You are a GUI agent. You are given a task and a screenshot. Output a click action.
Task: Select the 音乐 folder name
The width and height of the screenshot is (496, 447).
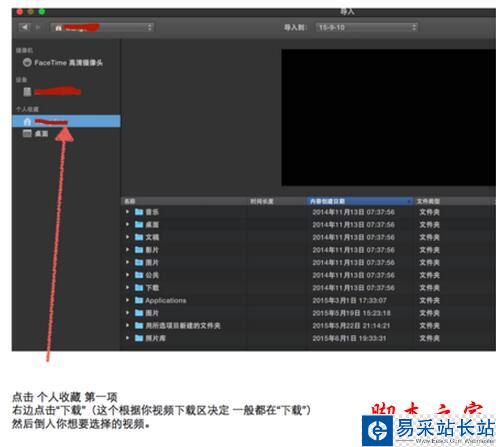[x=152, y=212]
